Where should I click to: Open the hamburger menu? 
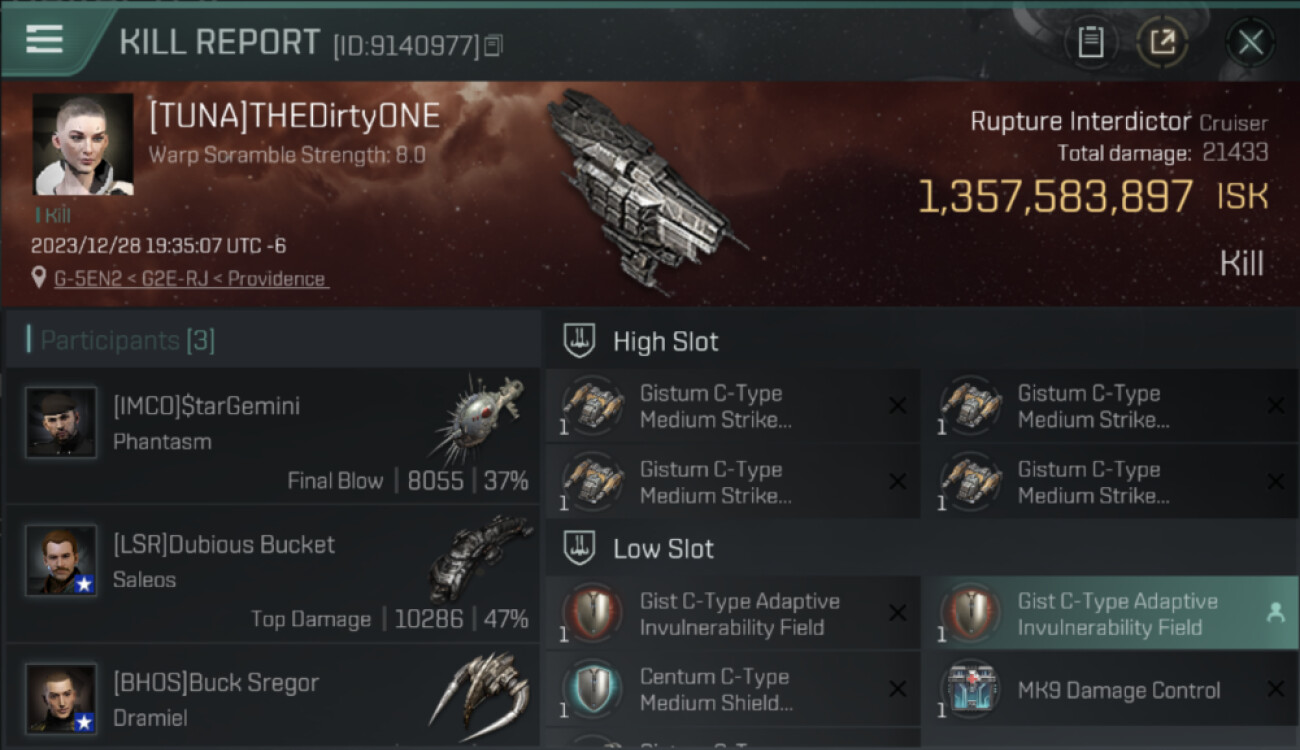(x=44, y=39)
